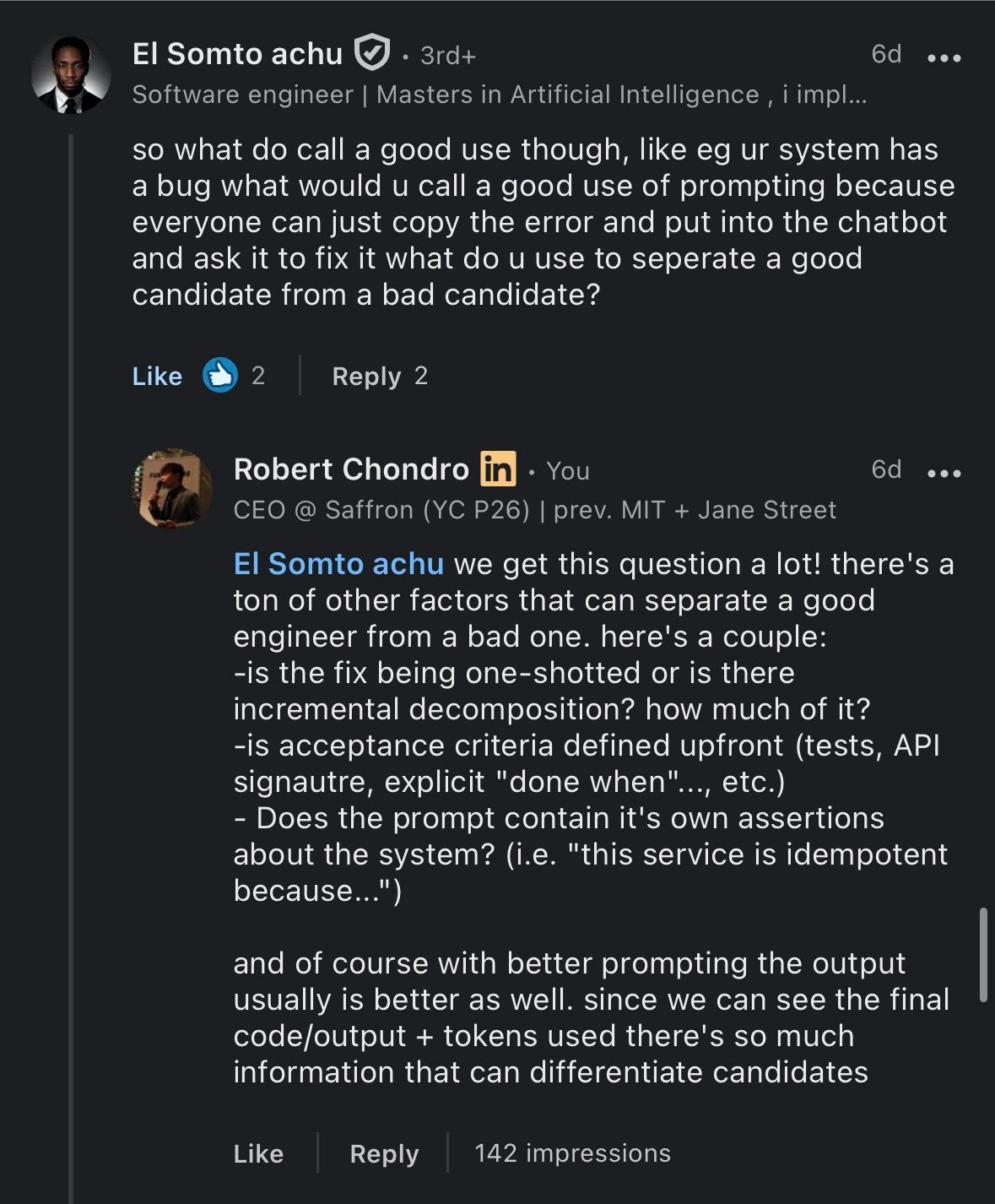View the 142 impressions count
Viewport: 995px width, 1204px height.
point(572,1152)
